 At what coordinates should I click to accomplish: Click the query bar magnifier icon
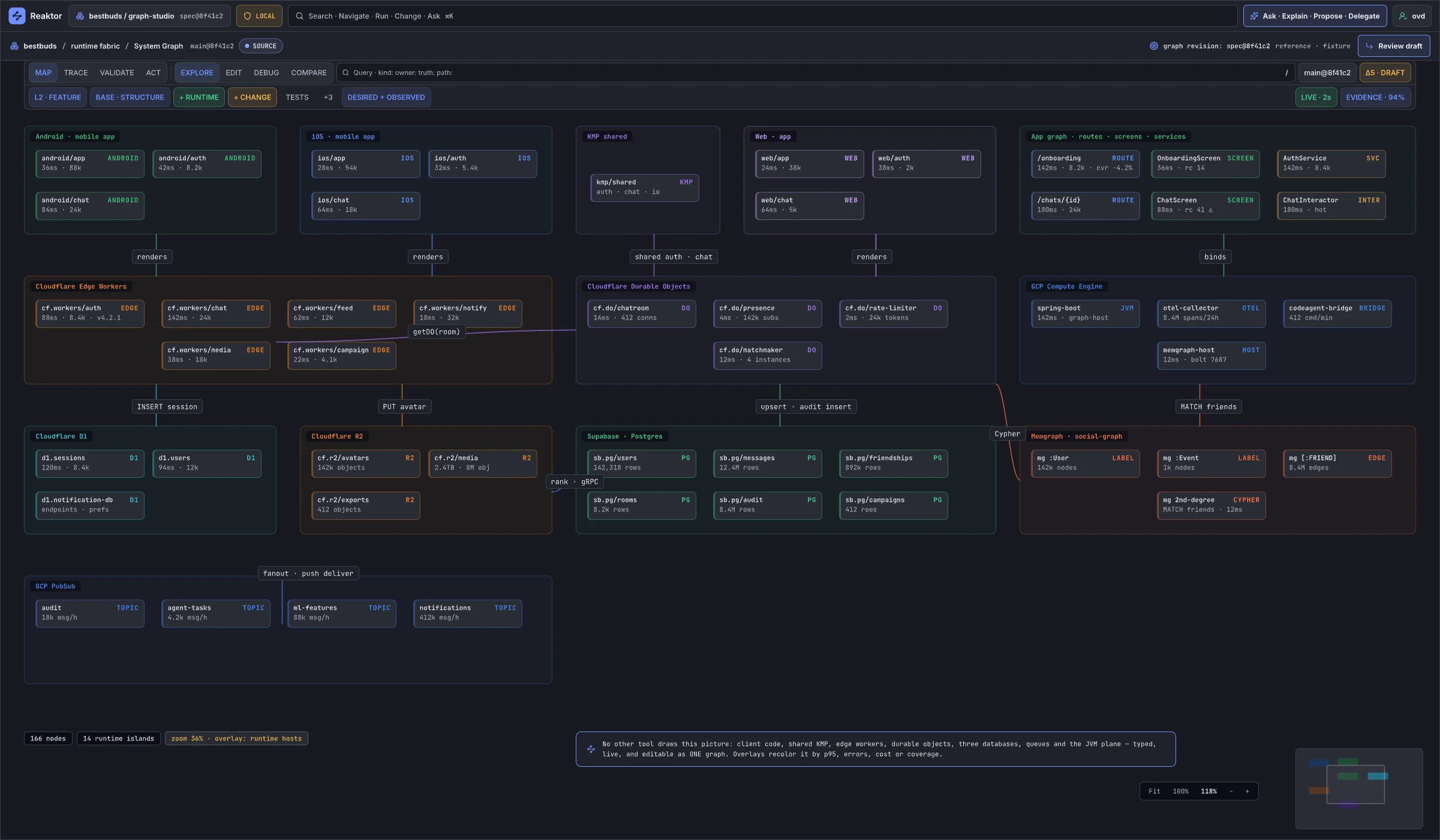(x=345, y=73)
